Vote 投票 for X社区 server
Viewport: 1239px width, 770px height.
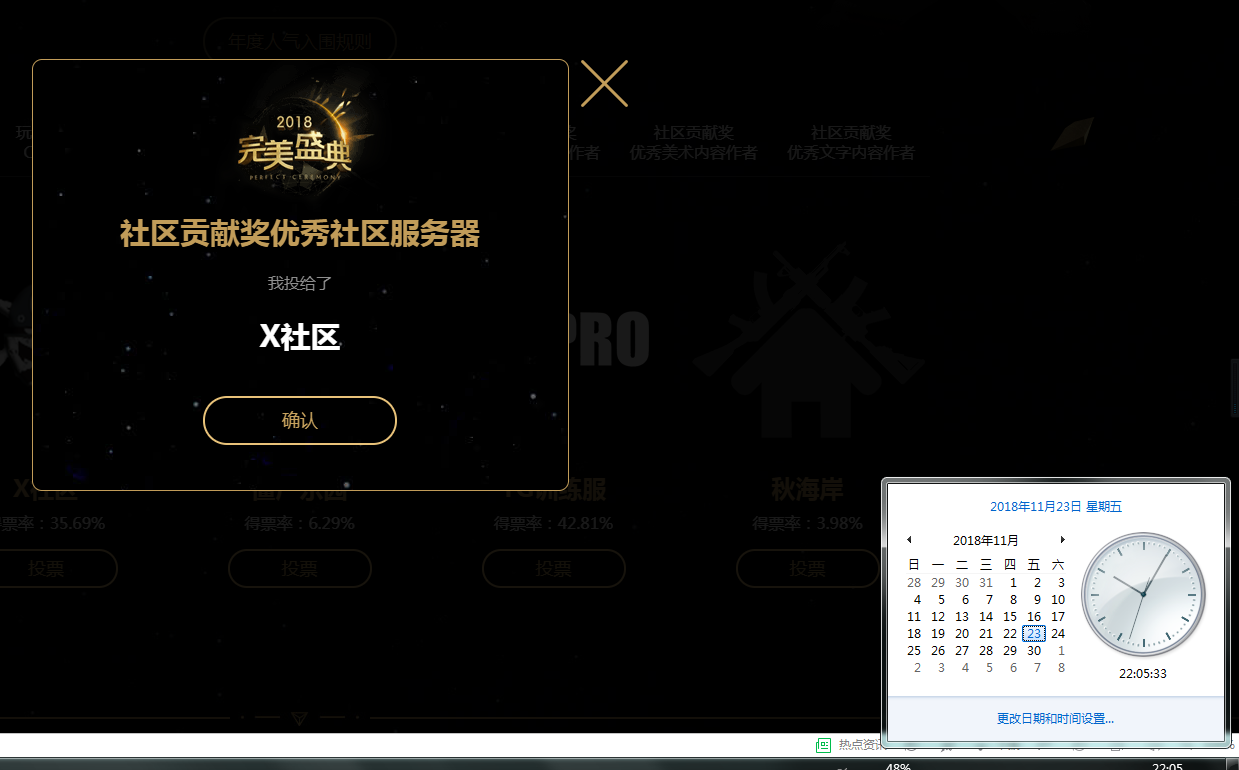coord(45,568)
